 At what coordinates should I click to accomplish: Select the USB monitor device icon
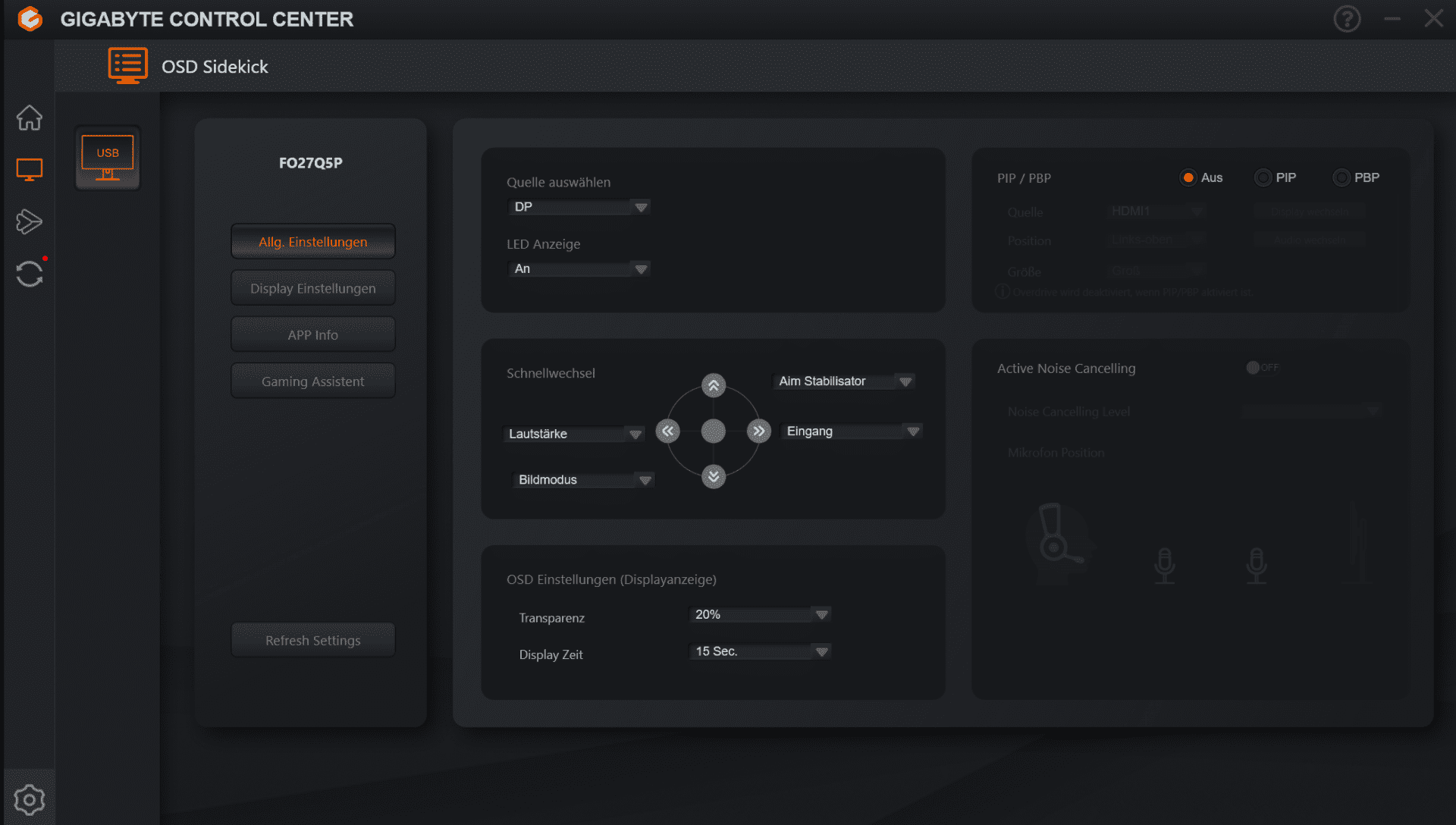(108, 158)
